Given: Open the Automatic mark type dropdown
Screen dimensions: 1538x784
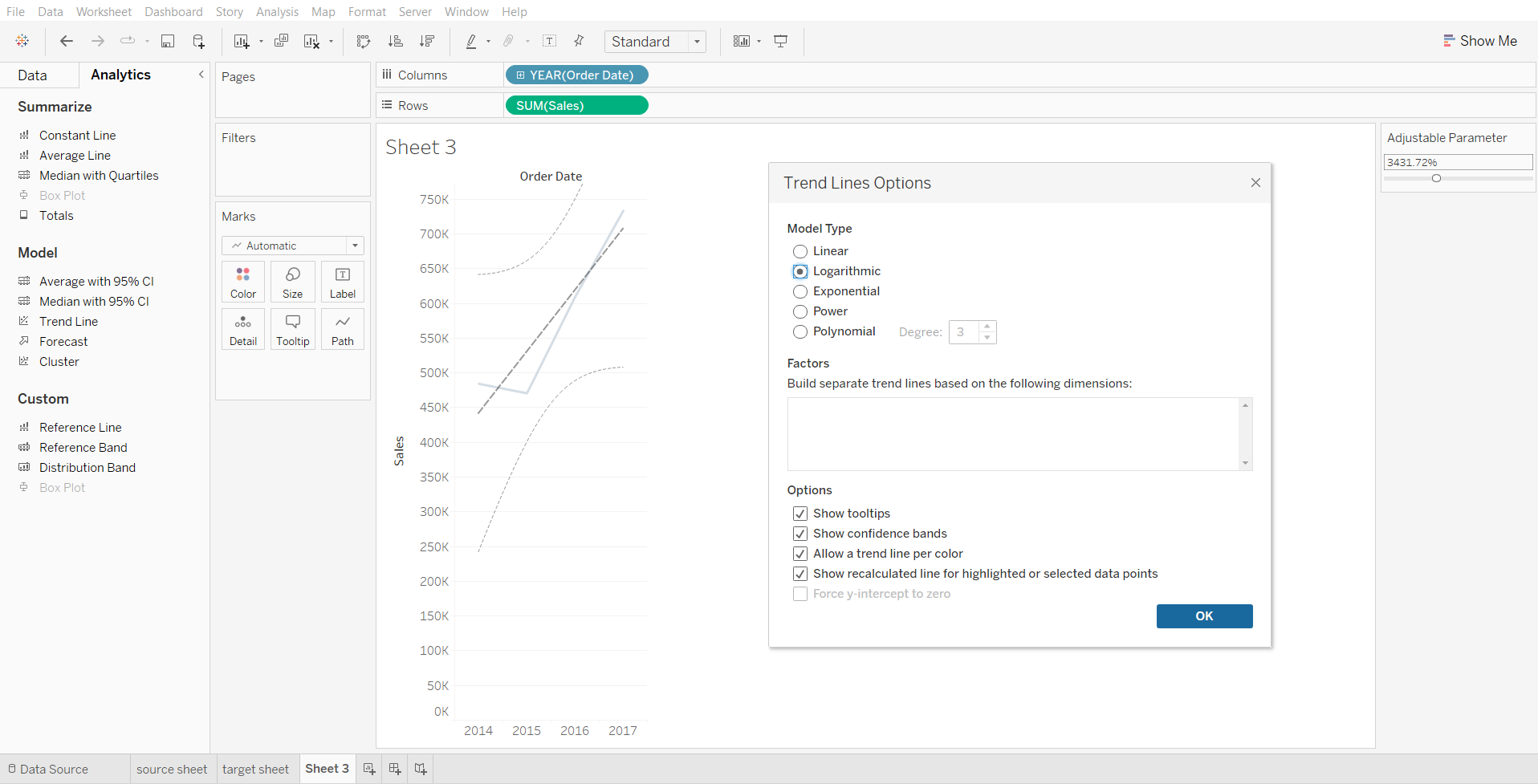Looking at the screenshot, I should click(293, 246).
